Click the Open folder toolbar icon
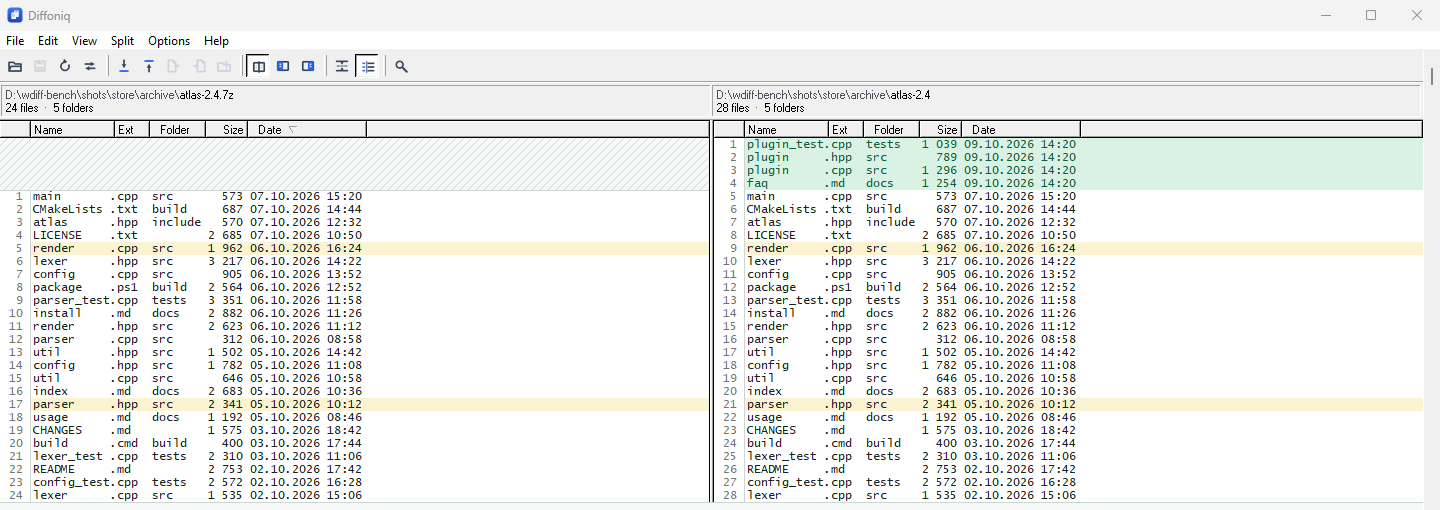Viewport: 1440px width, 510px height. point(15,66)
